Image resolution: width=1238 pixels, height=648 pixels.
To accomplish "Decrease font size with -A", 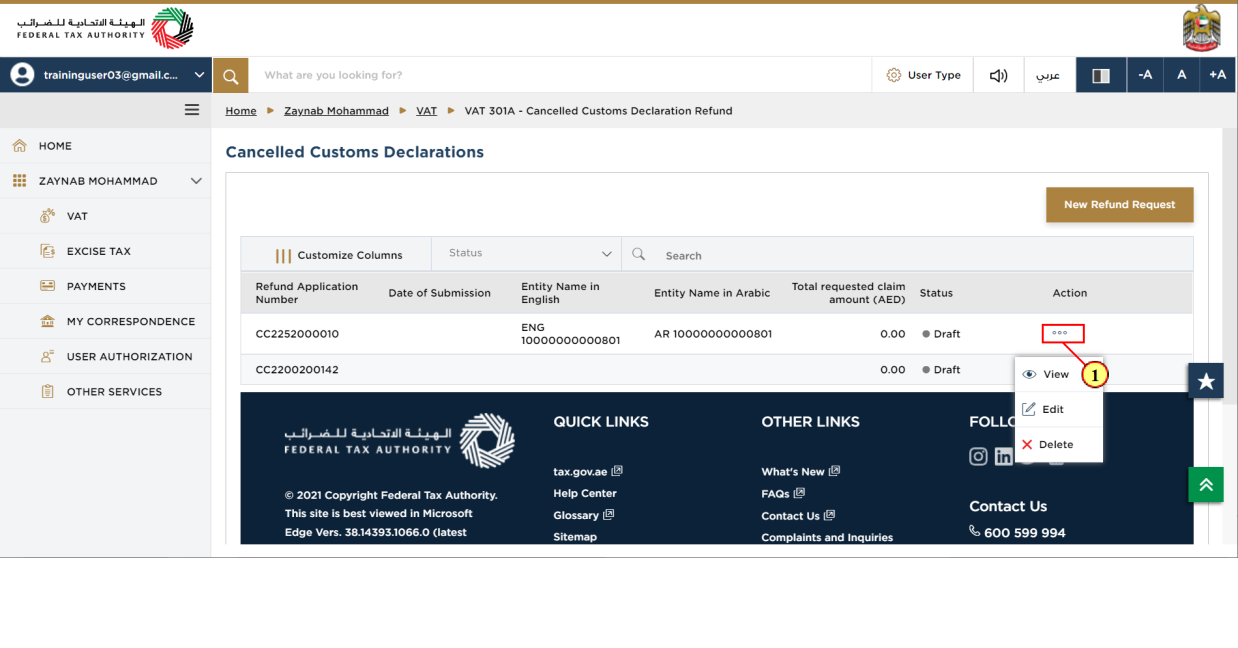I will pyautogui.click(x=1145, y=75).
